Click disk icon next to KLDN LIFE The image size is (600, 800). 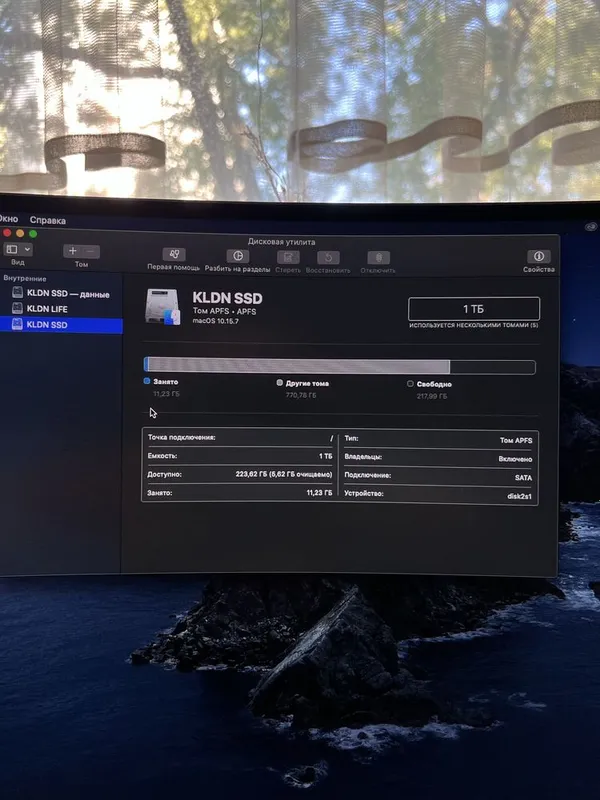click(x=17, y=308)
